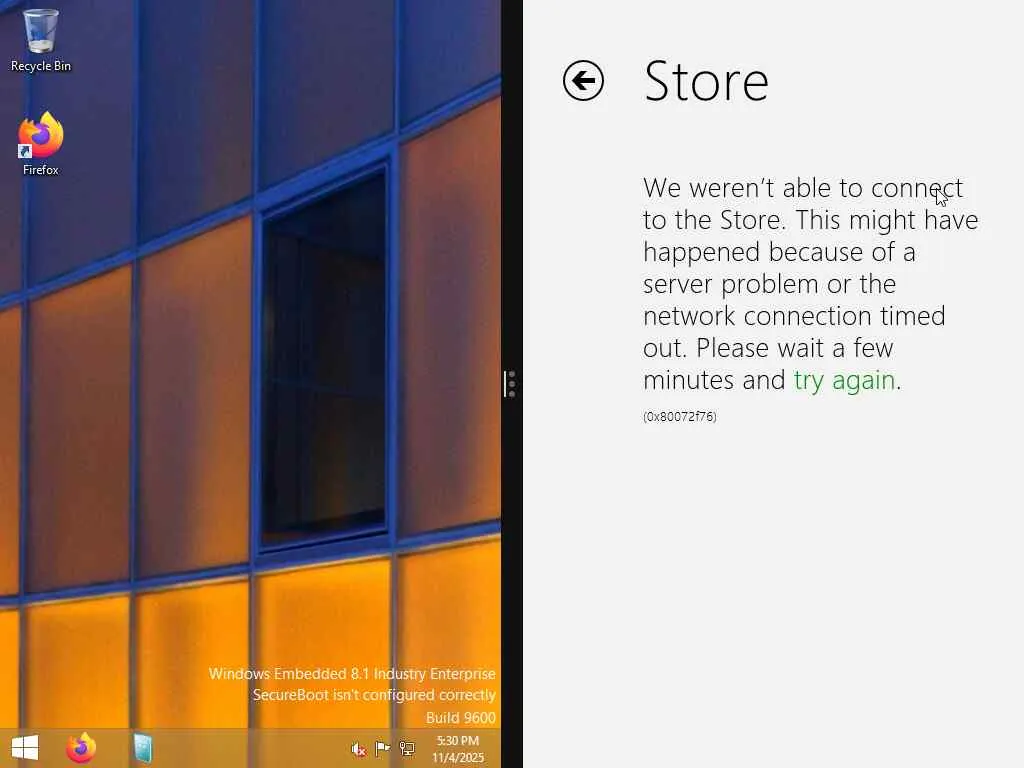Open the Windows Start button
This screenshot has width=1024, height=768.
click(x=25, y=748)
